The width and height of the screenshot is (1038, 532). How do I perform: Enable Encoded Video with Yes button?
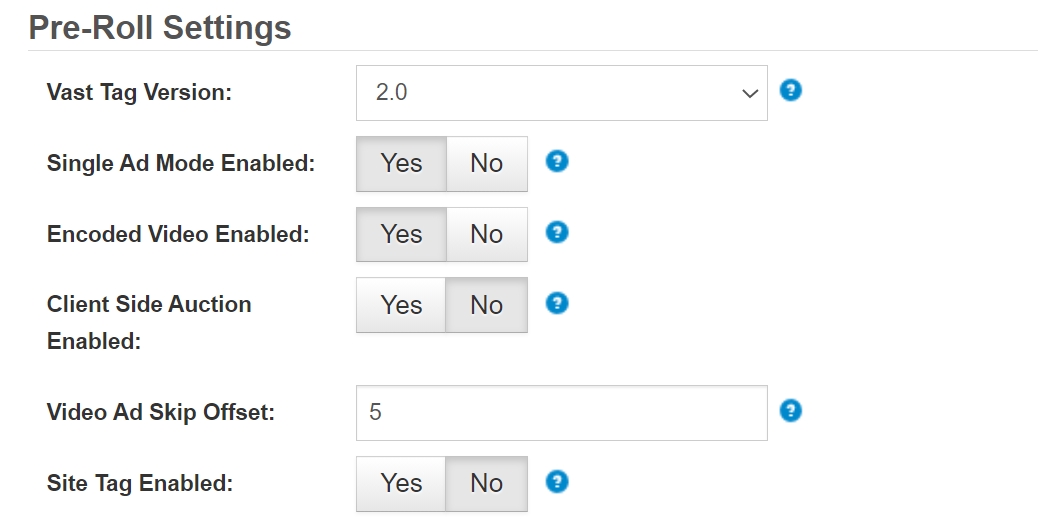pyautogui.click(x=401, y=235)
